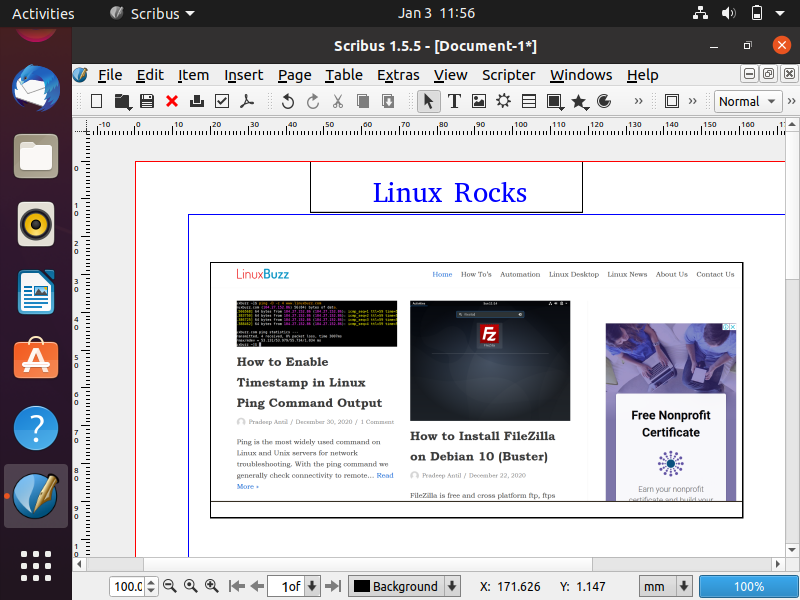This screenshot has width=800, height=600.
Task: Select the Image Frame tool
Action: (x=479, y=101)
